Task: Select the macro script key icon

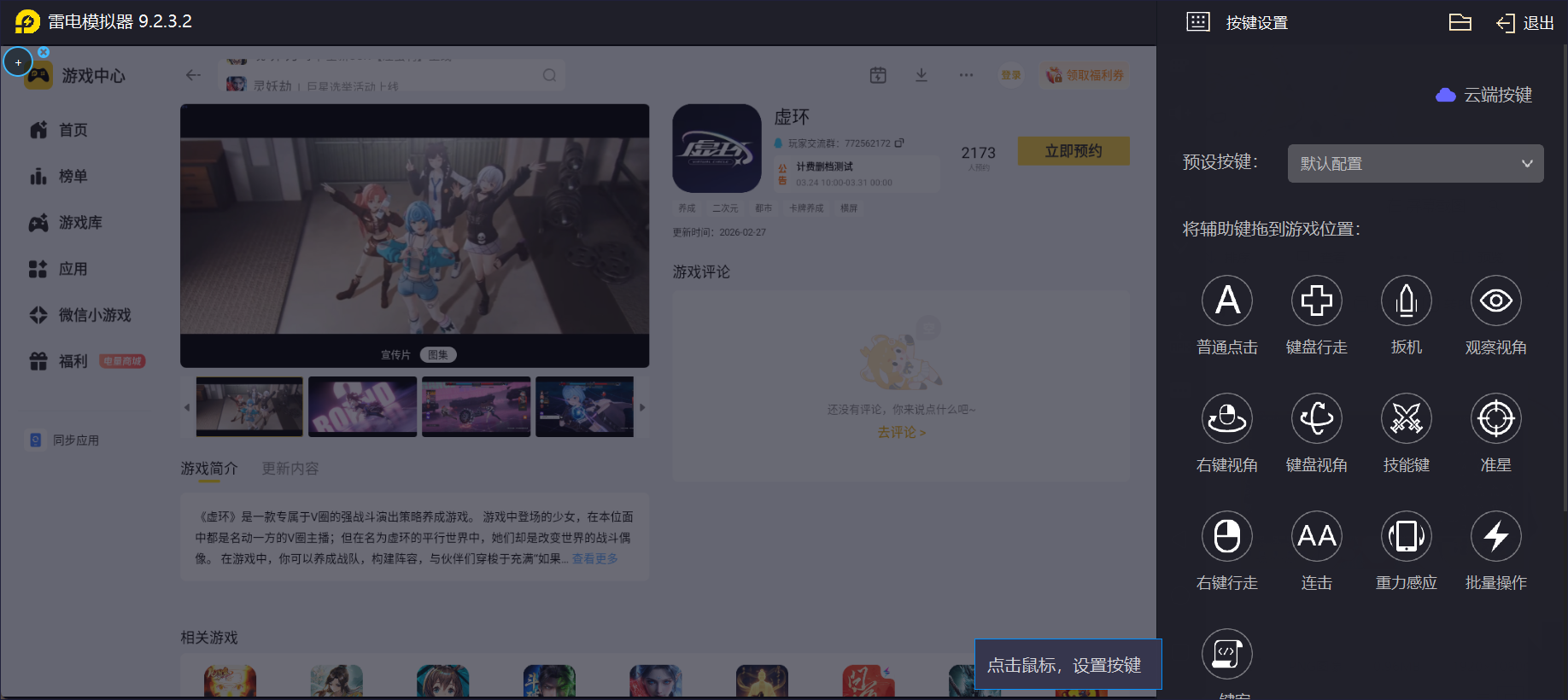Action: pyautogui.click(x=1227, y=654)
